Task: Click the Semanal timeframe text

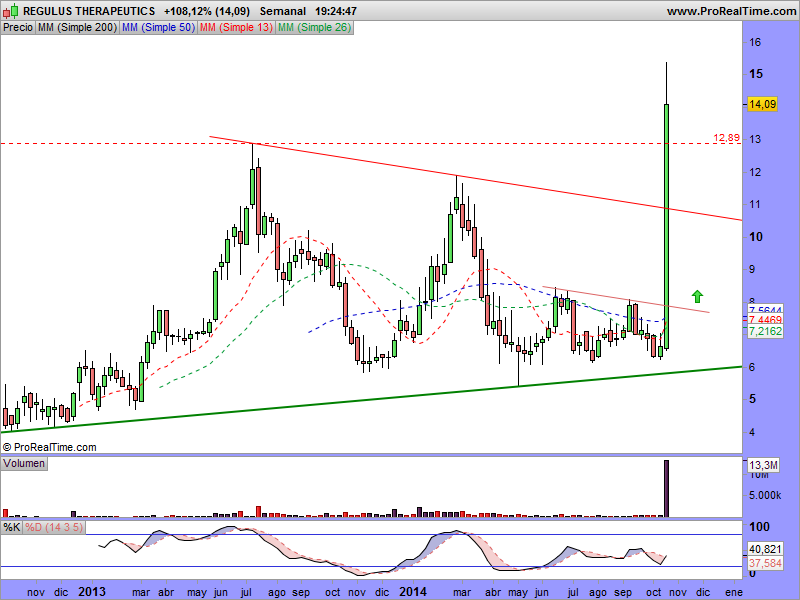Action: pyautogui.click(x=283, y=11)
